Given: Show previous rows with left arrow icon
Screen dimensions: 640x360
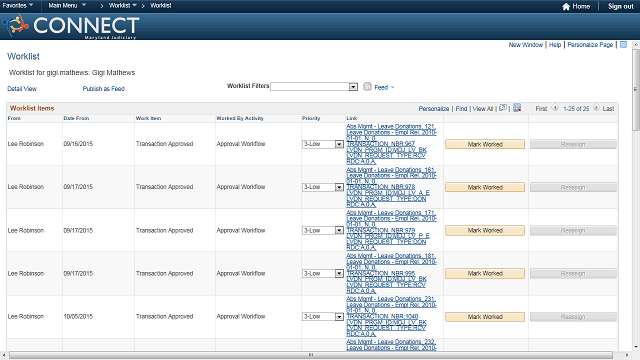Looking at the screenshot, I should pos(555,108).
